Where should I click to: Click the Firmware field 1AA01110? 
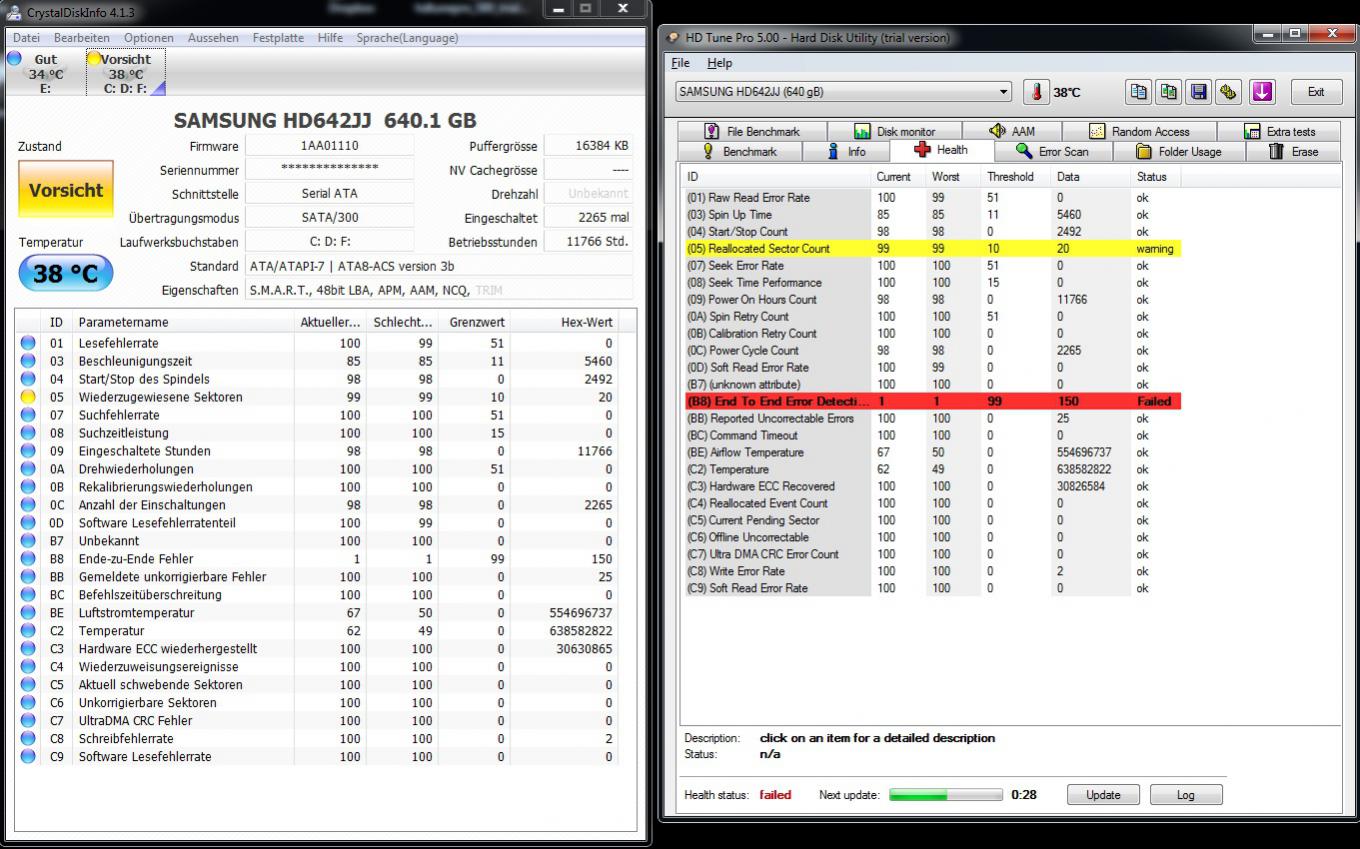[x=329, y=146]
